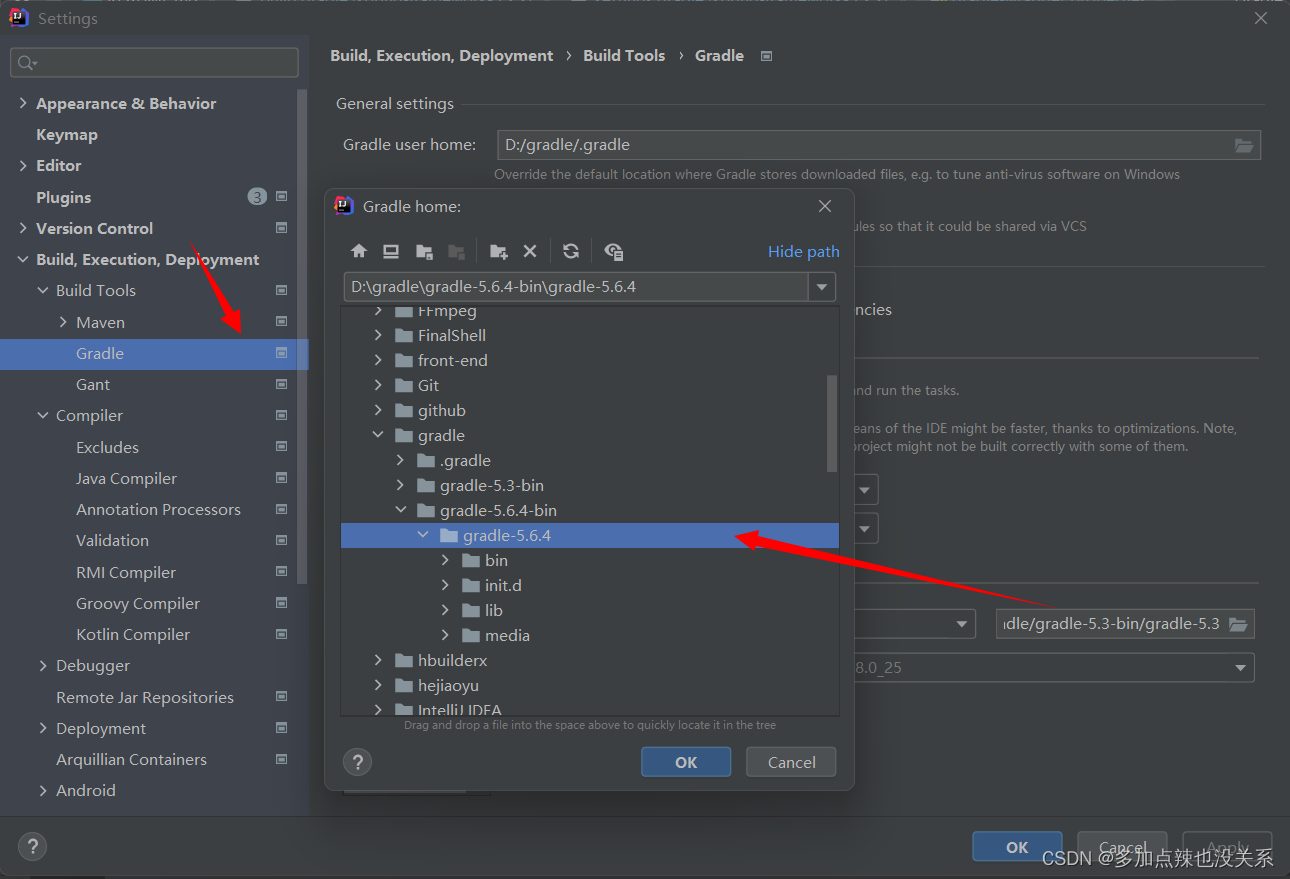Open Remote Jar Repositories settings
1290x879 pixels.
[x=145, y=697]
